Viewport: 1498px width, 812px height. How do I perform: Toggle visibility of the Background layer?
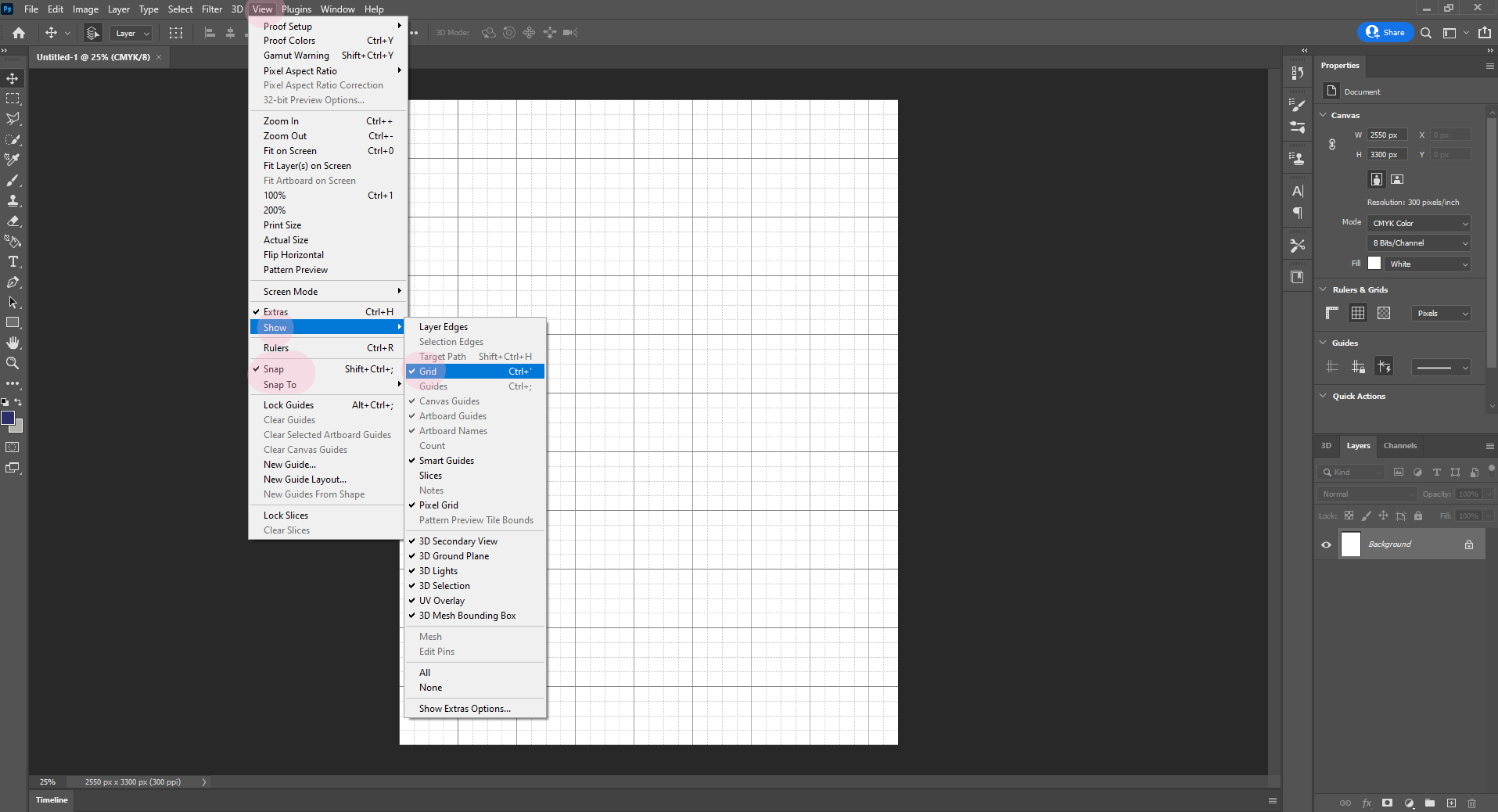pyautogui.click(x=1325, y=544)
